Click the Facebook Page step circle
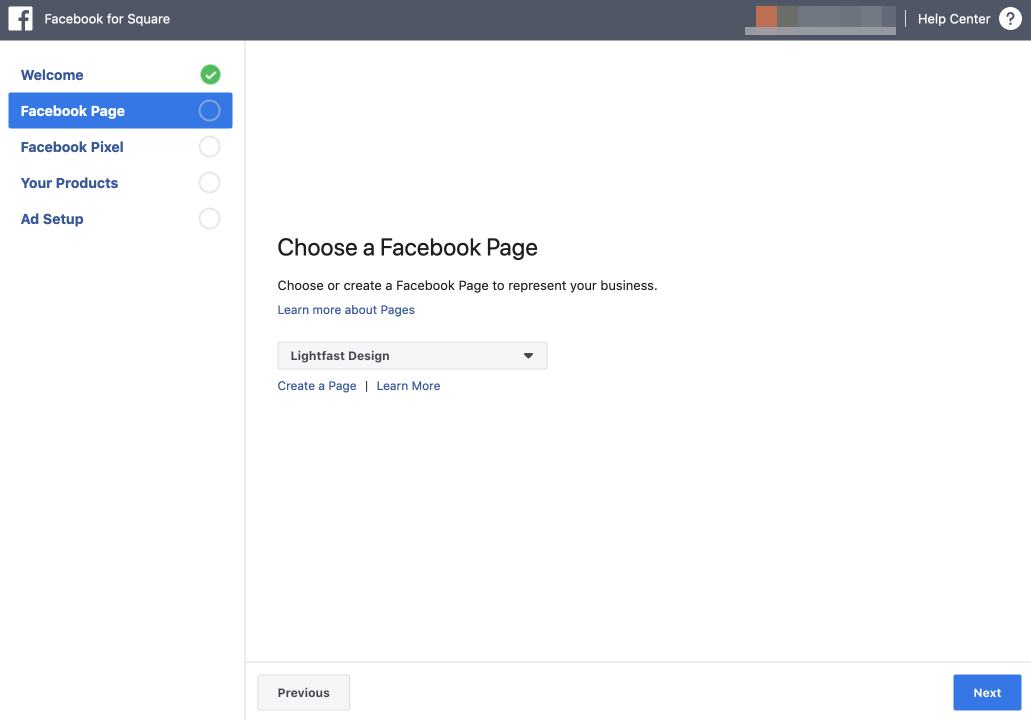Screen dimensions: 1031x720 [x=210, y=110]
